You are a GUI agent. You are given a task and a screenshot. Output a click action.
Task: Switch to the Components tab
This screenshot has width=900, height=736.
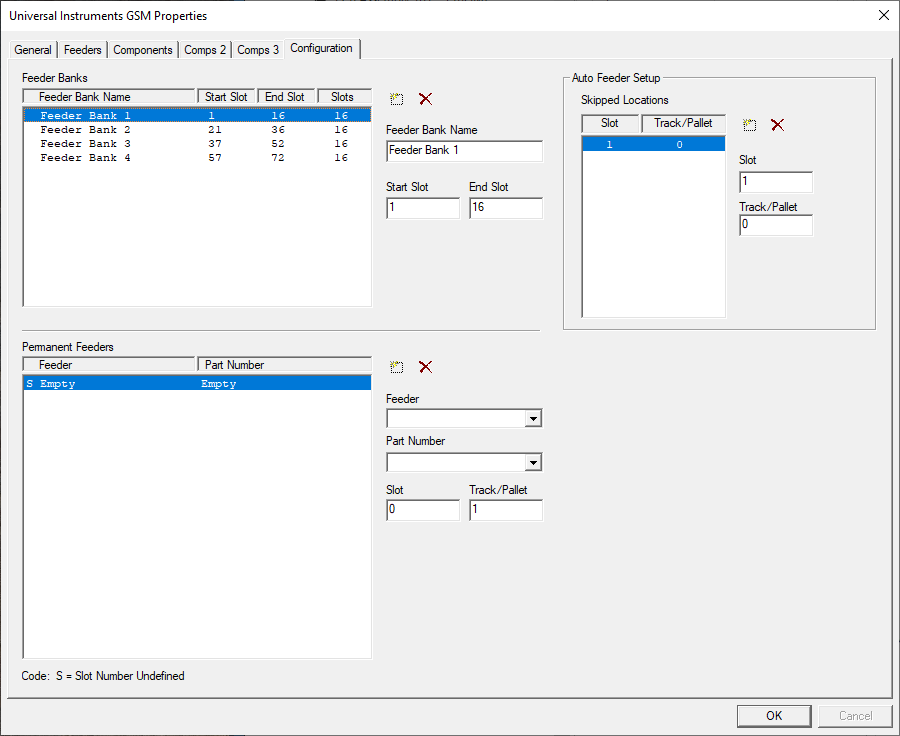[x=142, y=48]
